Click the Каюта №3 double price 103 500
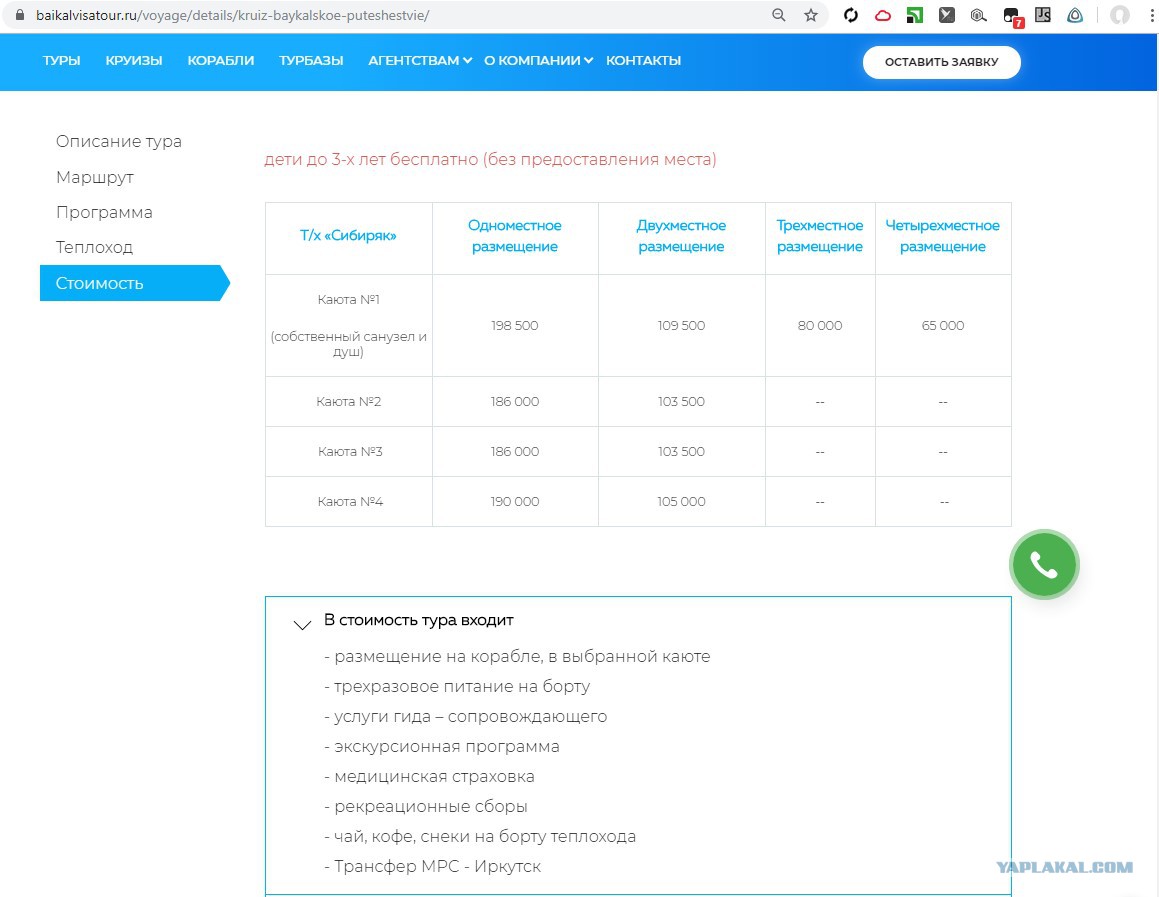Image resolution: width=1159 pixels, height=897 pixels. point(681,451)
